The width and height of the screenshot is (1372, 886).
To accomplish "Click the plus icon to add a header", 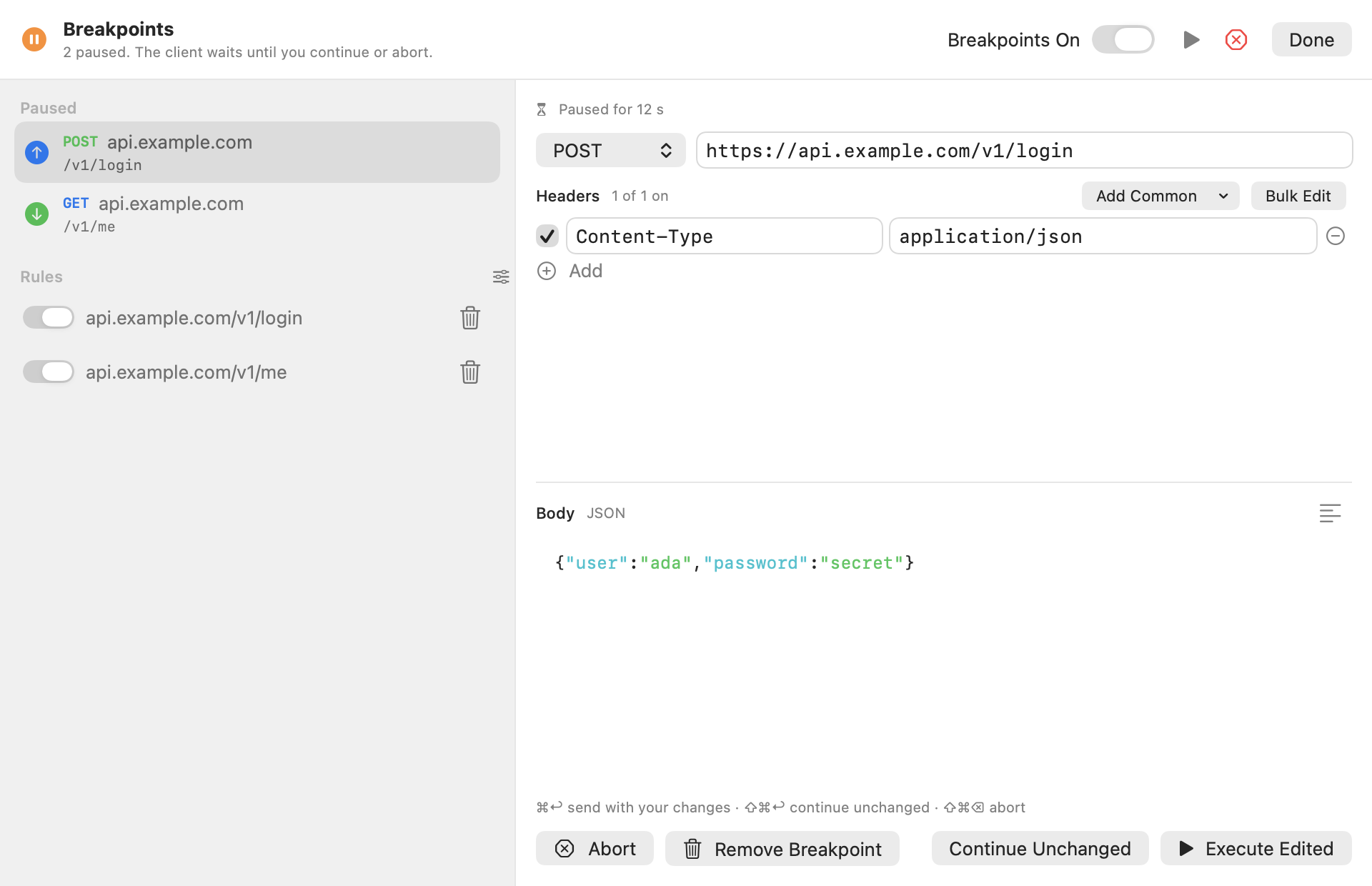I will pyautogui.click(x=547, y=271).
